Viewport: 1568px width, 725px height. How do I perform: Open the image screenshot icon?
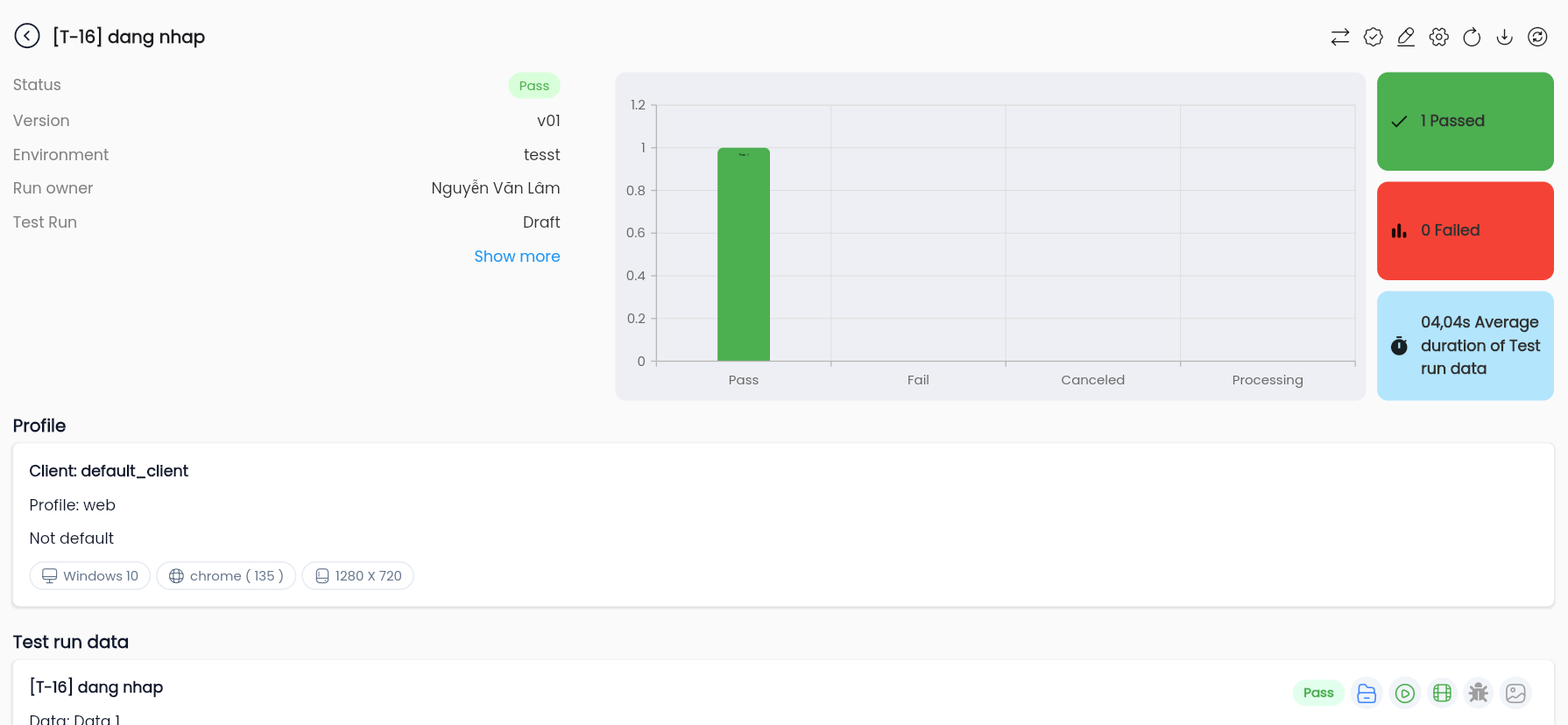pos(1515,693)
